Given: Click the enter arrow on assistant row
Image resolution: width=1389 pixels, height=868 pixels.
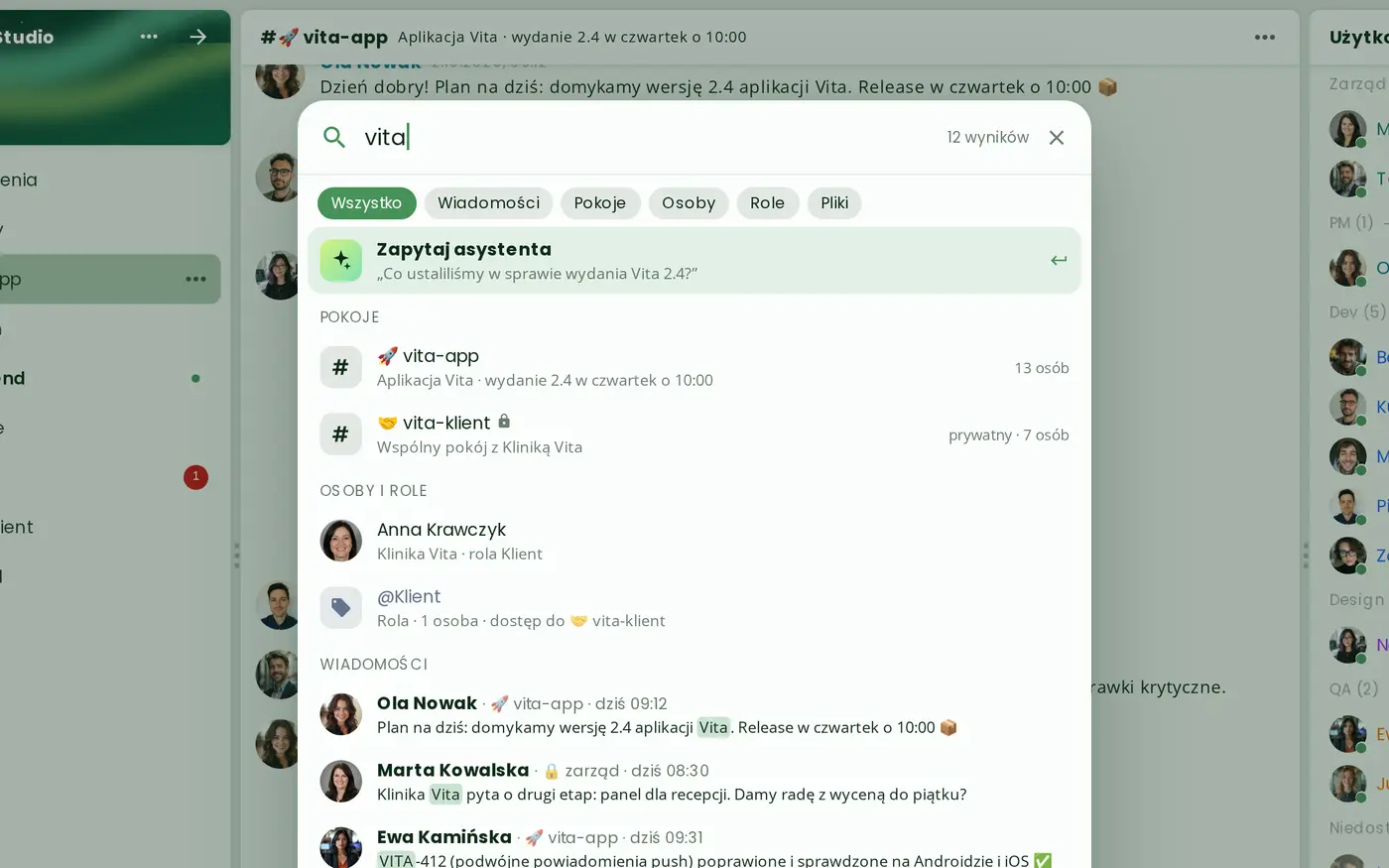Looking at the screenshot, I should 1059,261.
